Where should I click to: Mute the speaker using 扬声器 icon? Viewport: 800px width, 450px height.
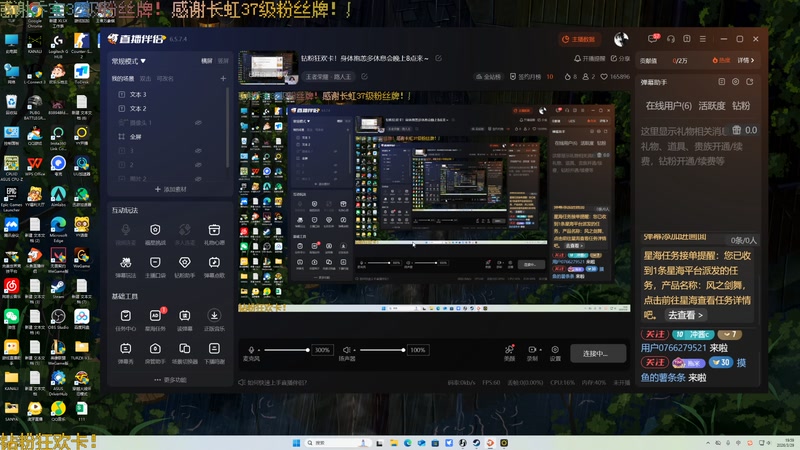[346, 349]
